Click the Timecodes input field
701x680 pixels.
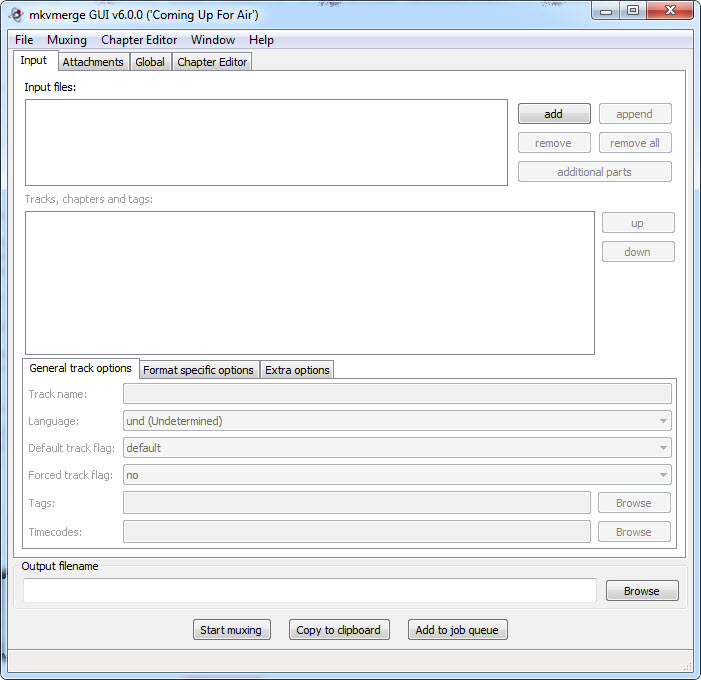coord(357,532)
